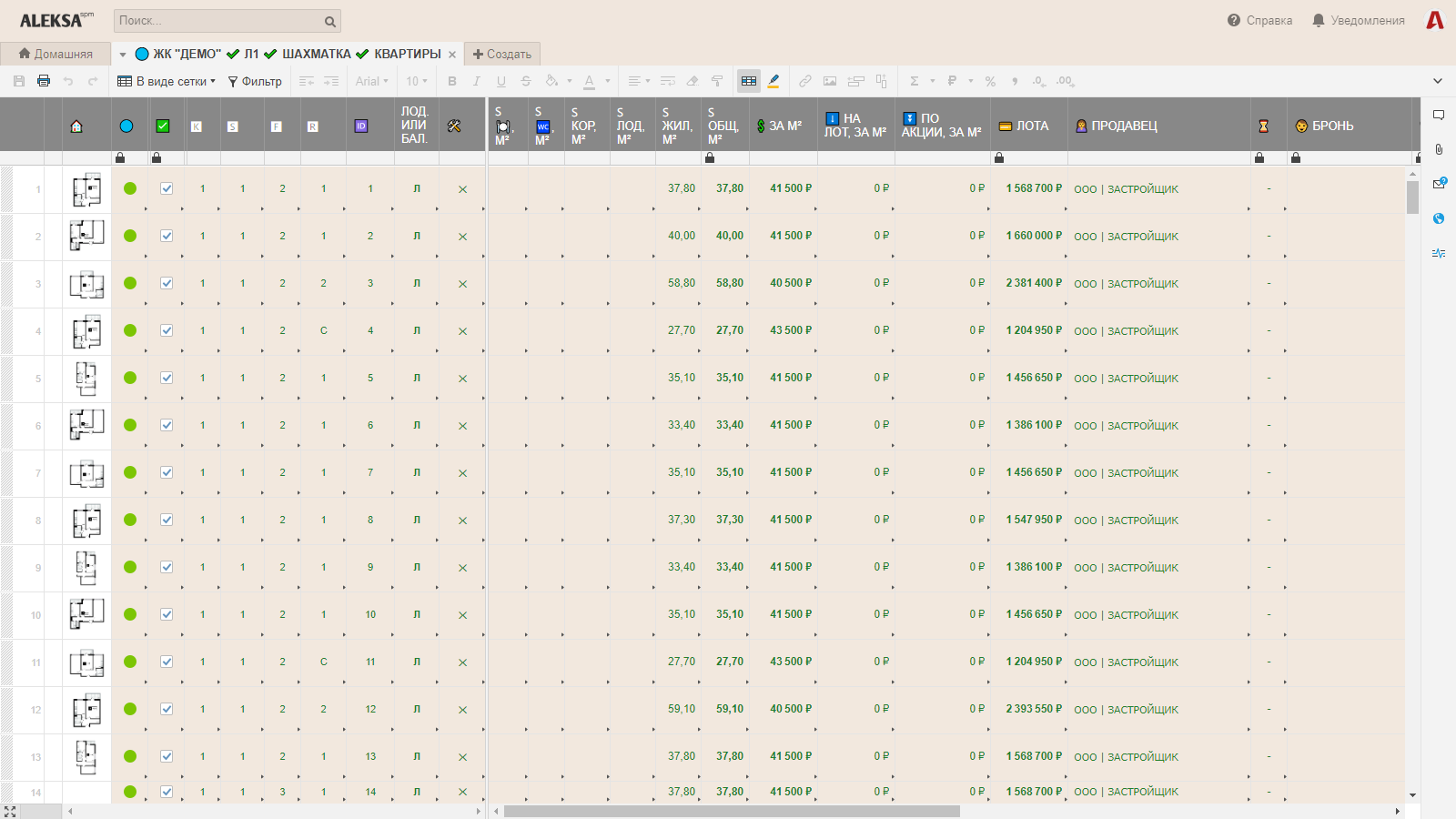Toggle checkbox in row 5
Screen dimensions: 1456x819
[x=167, y=378]
